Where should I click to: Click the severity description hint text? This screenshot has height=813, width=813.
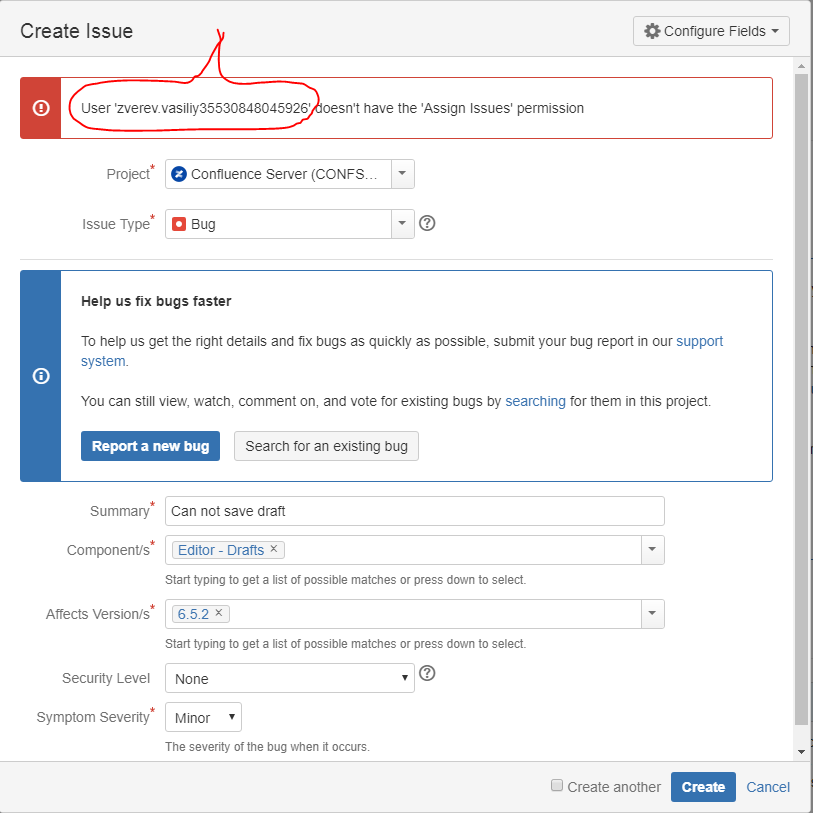(x=268, y=747)
